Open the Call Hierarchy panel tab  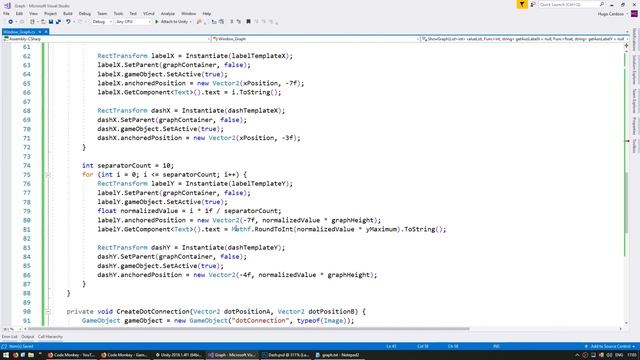[x=50, y=337]
